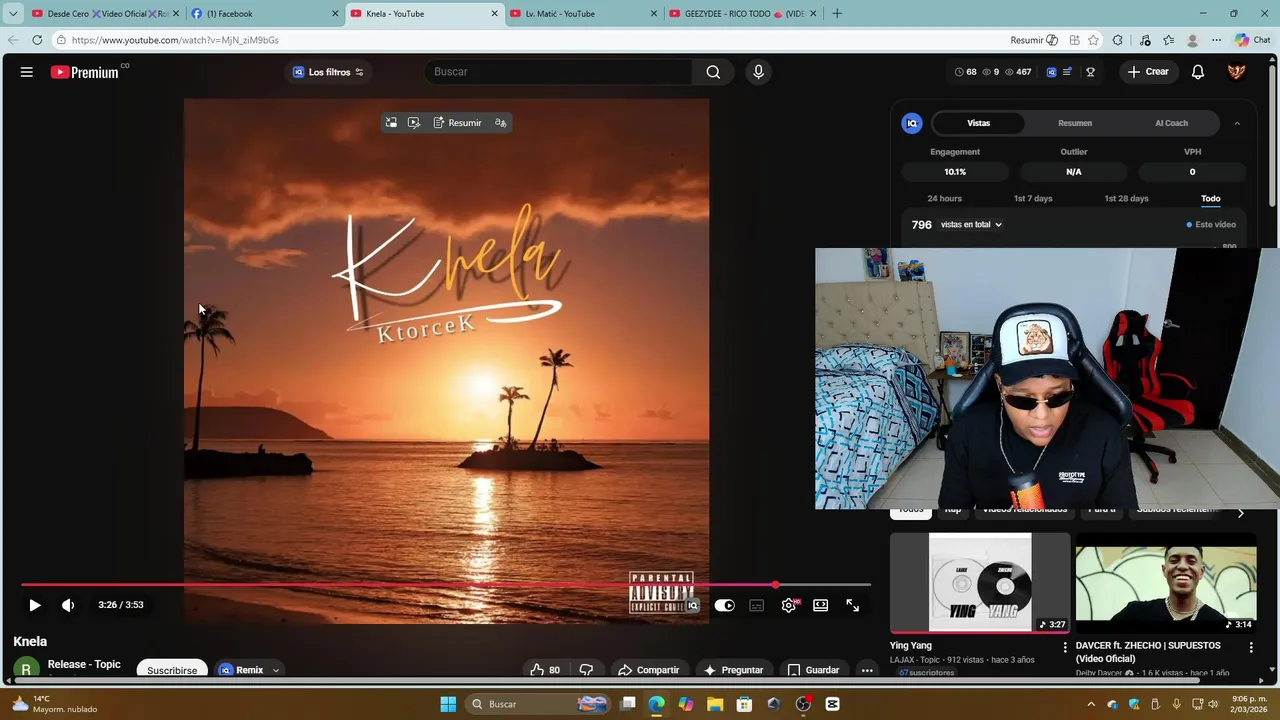Save video with Guardar button
This screenshot has width=1280, height=720.
(x=813, y=670)
